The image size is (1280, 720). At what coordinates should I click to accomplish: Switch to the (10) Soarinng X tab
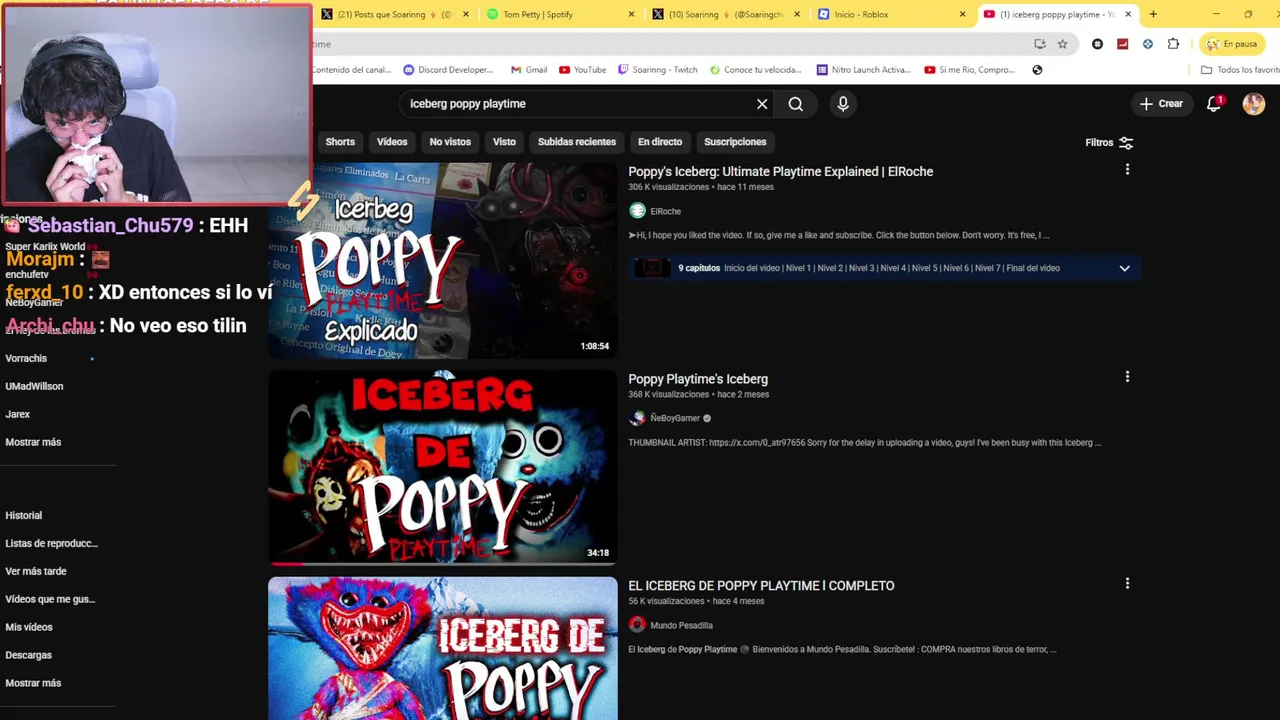[725, 14]
